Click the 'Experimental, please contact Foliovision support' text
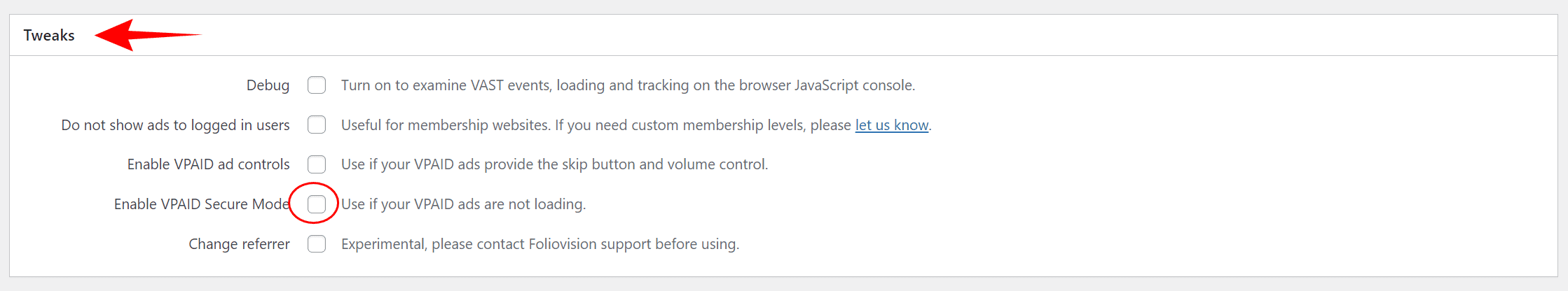The image size is (1568, 291). (540, 244)
